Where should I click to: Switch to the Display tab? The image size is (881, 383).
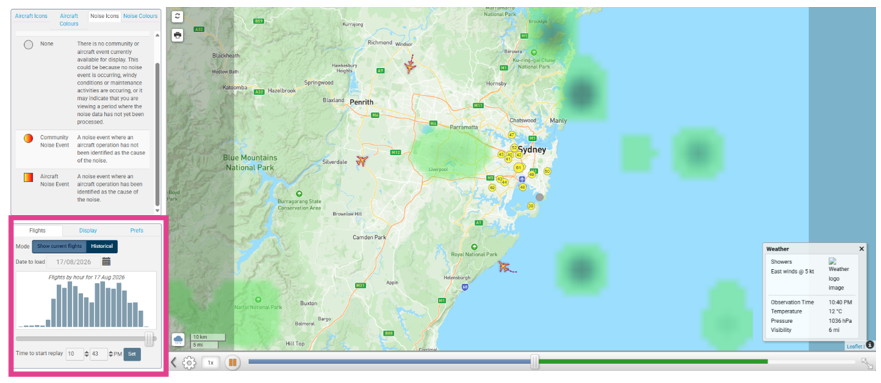(88, 230)
